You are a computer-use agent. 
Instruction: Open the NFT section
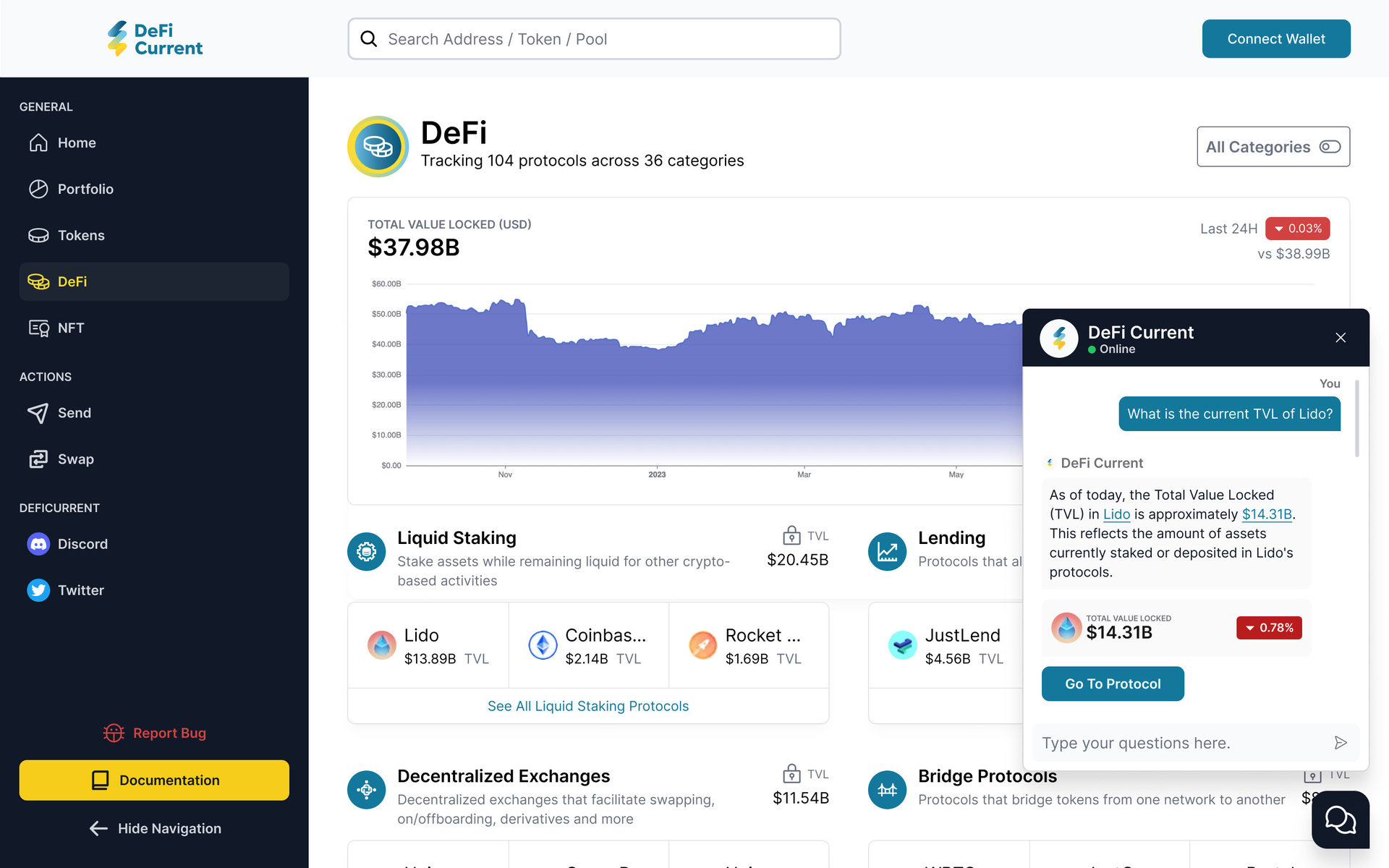tap(154, 328)
